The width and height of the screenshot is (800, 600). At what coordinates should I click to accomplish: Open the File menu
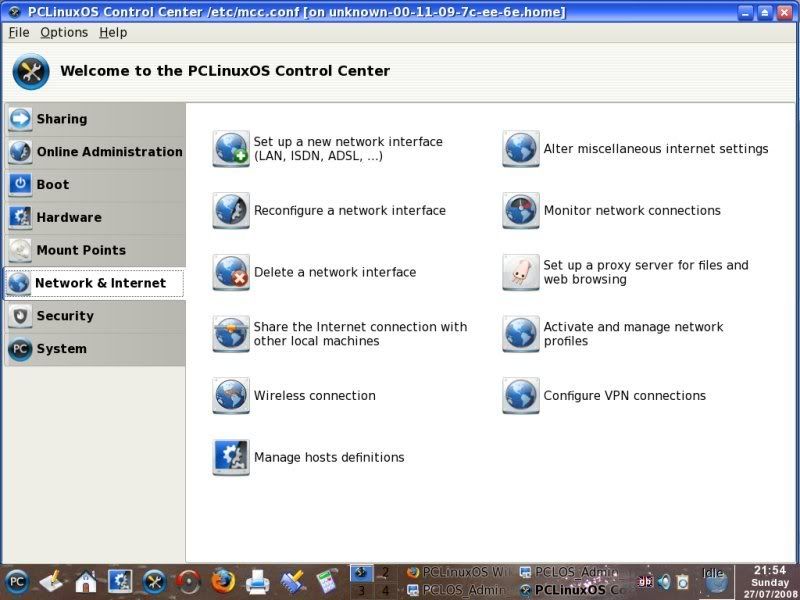[x=19, y=33]
